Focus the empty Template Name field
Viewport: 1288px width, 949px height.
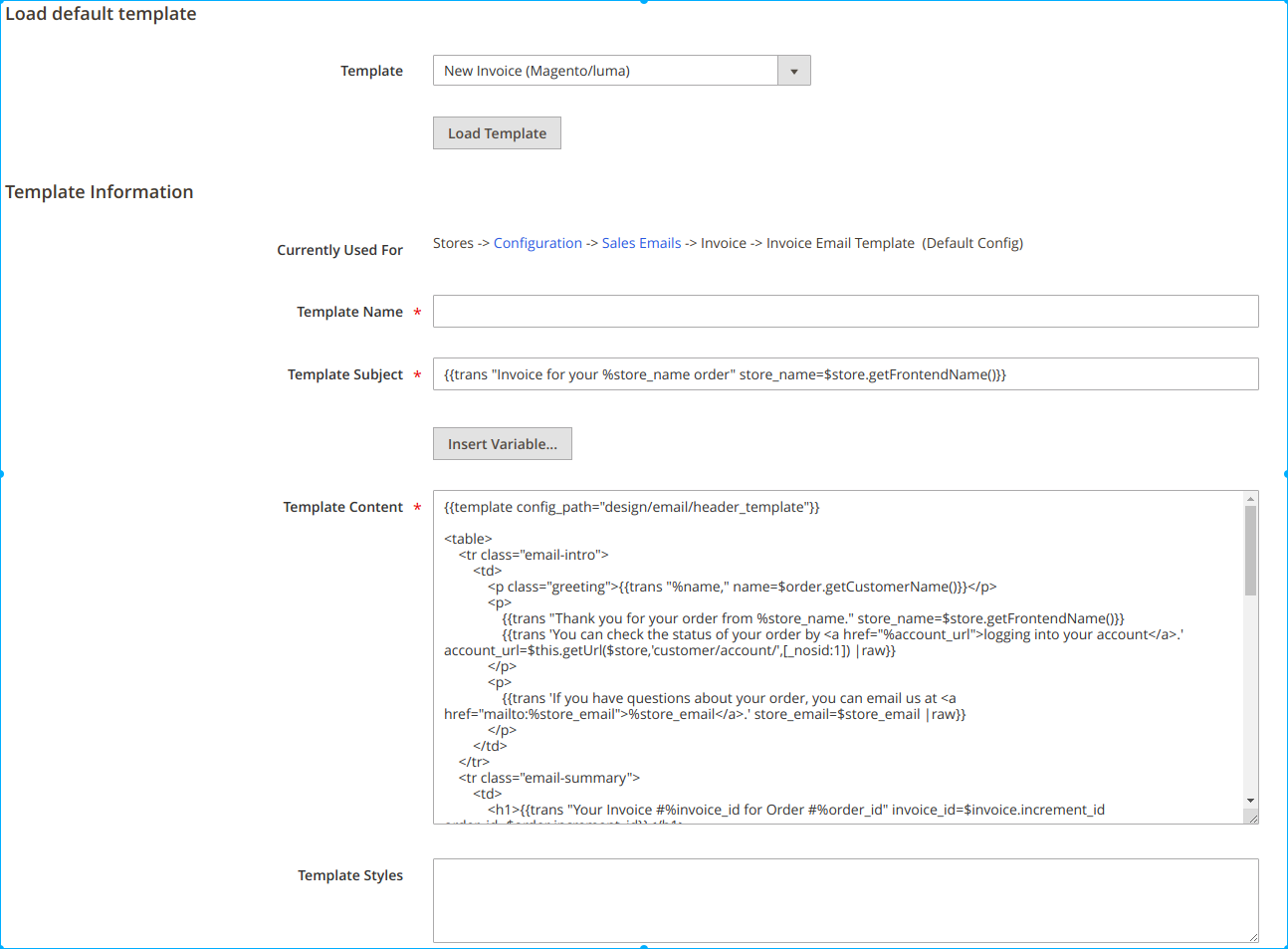[845, 312]
